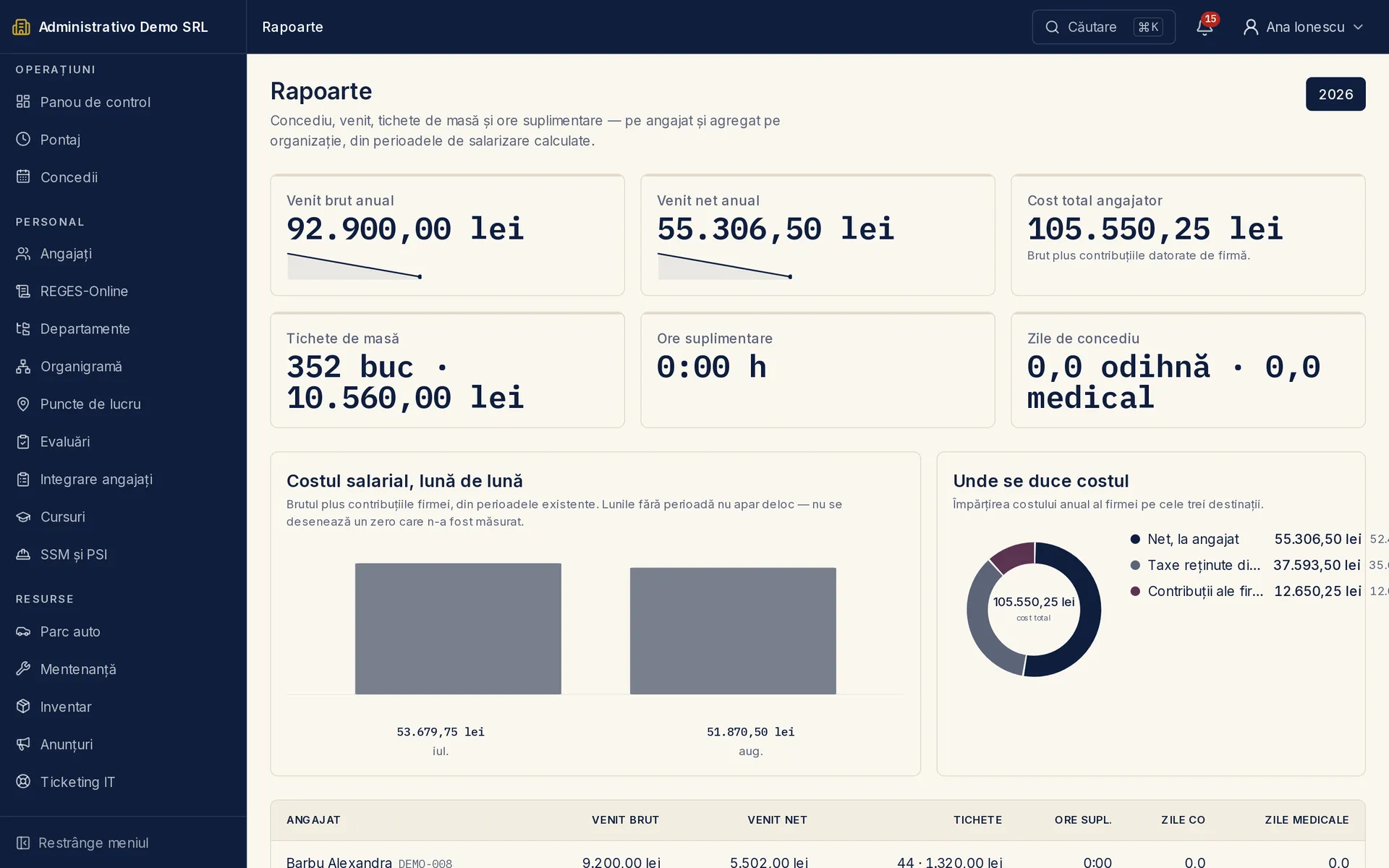Click the Angajați people icon

coord(23,254)
